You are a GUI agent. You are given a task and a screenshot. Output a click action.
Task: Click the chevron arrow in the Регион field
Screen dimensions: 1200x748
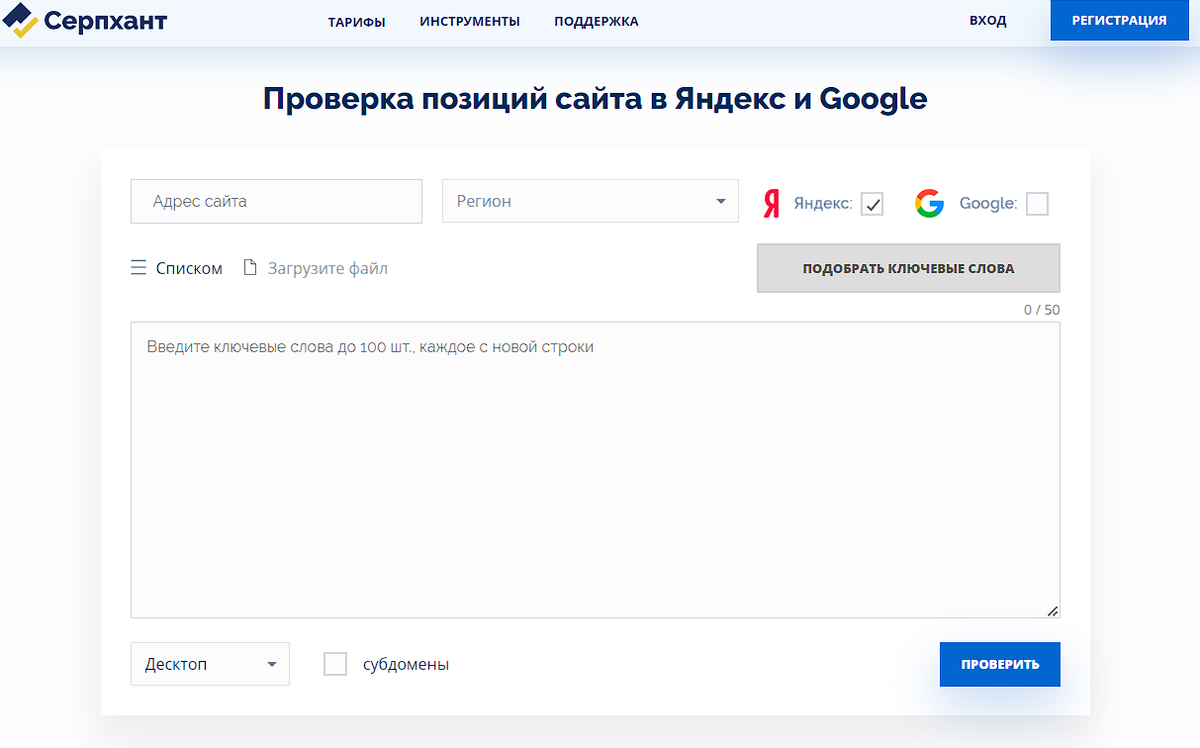pyautogui.click(x=720, y=201)
